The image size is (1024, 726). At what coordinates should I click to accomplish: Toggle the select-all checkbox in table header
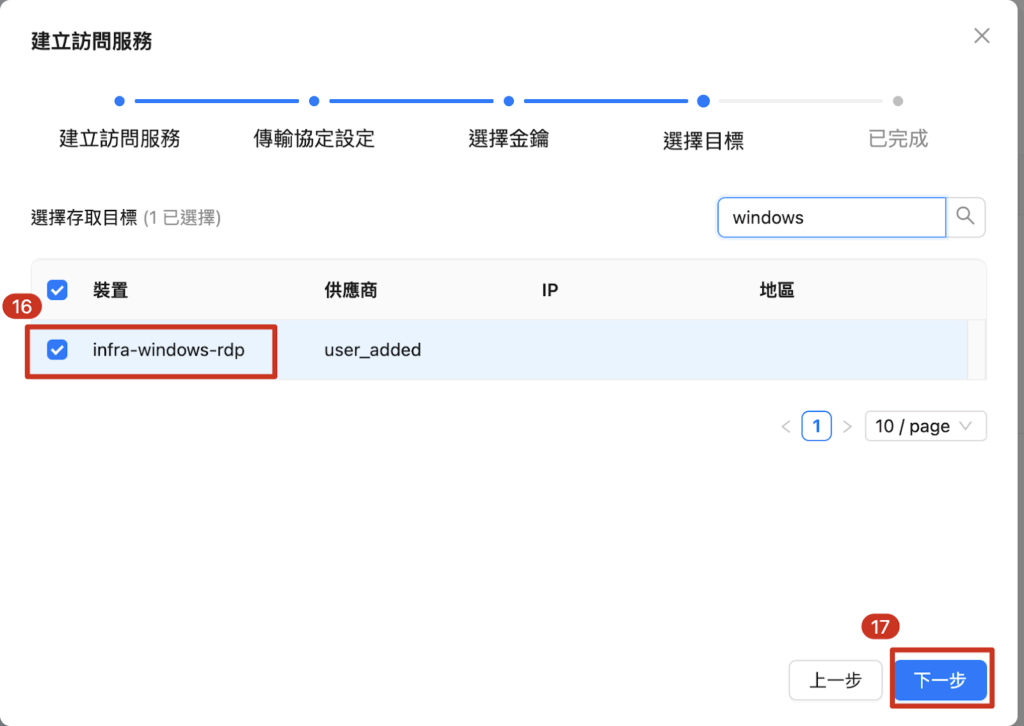[57, 290]
